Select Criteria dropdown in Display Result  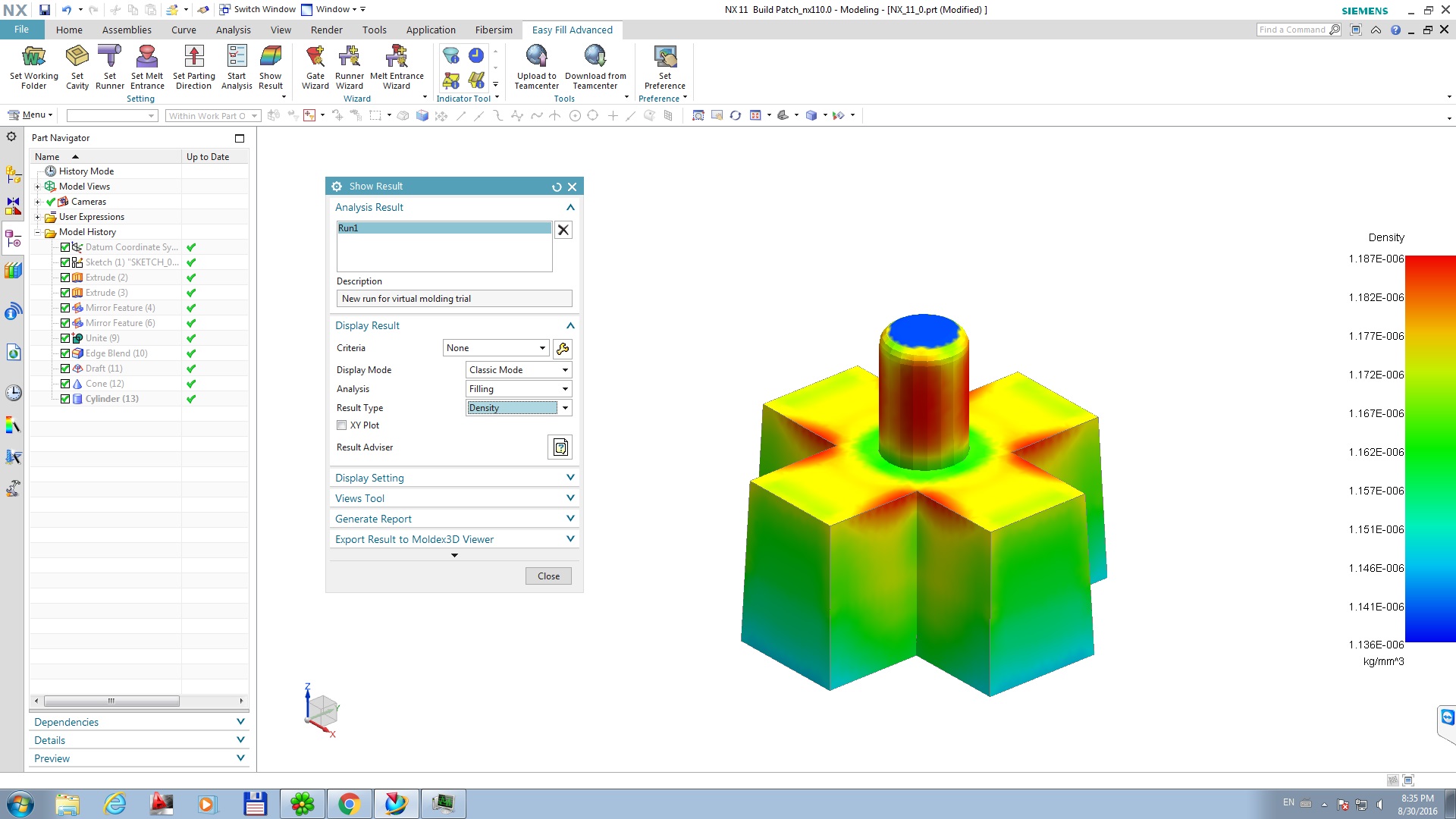pos(496,348)
